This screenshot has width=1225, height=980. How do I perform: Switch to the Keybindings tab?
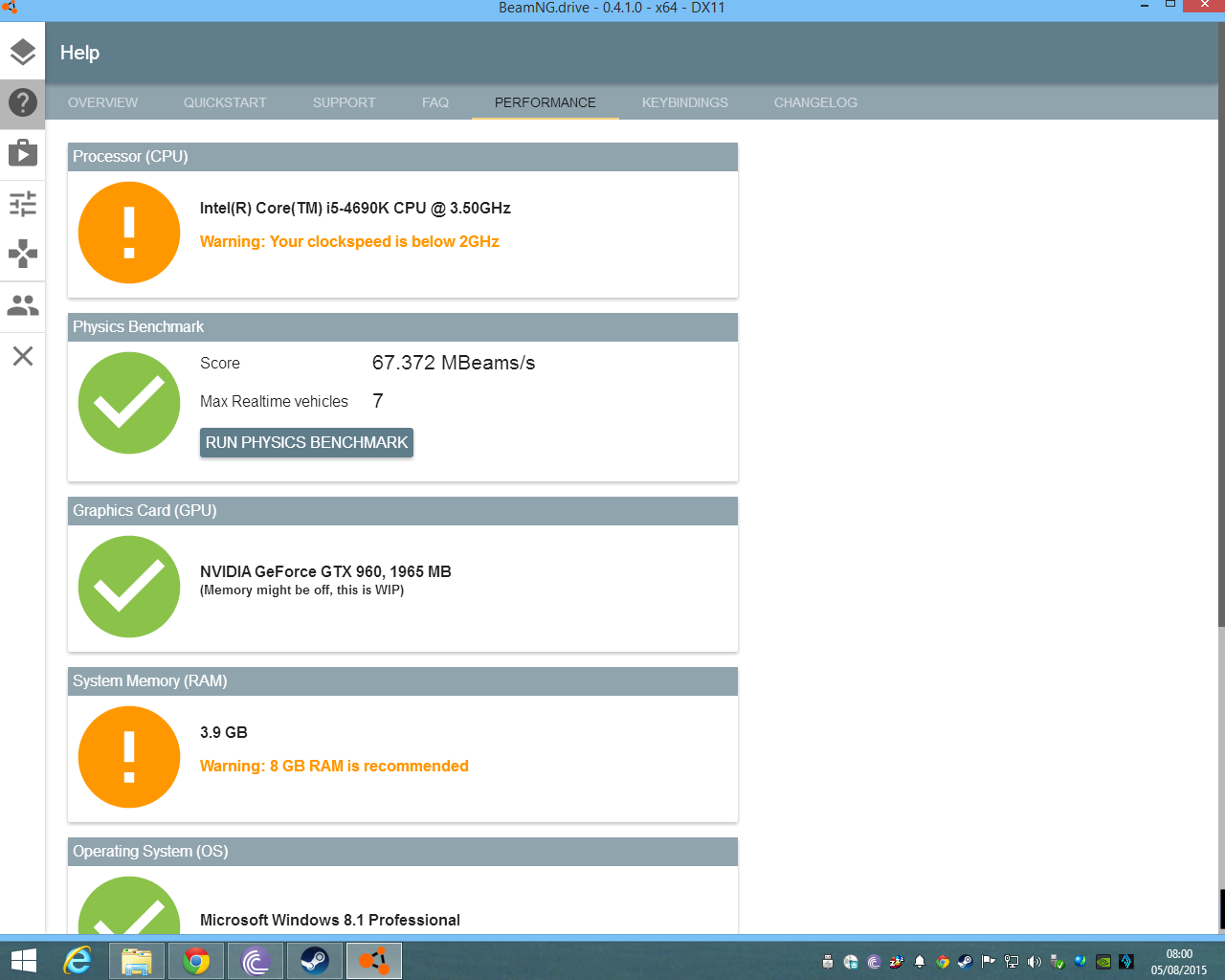(x=685, y=102)
